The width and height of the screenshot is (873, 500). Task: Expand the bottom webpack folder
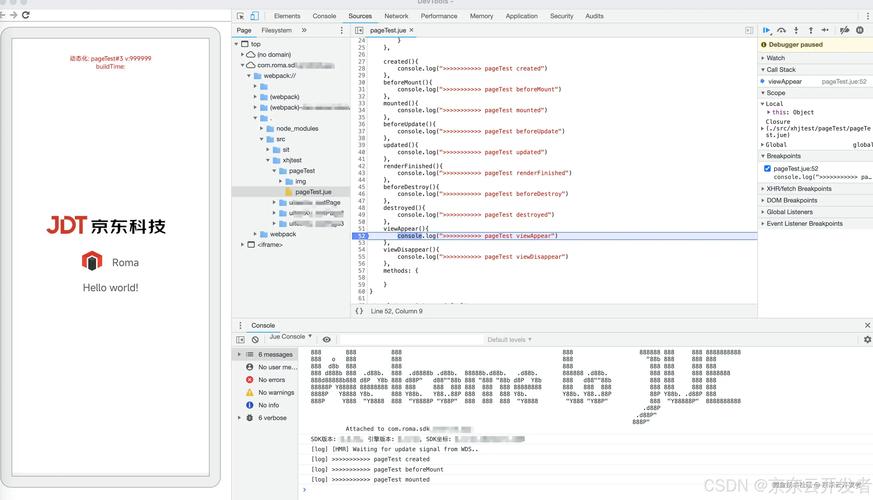(x=256, y=234)
